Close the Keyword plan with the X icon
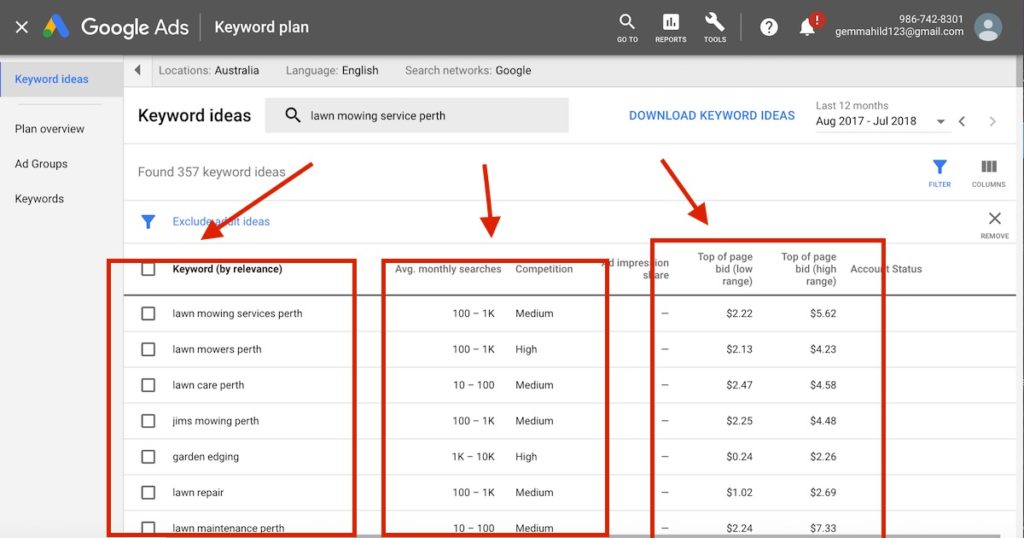Screen dimensions: 1024x538 click(22, 27)
